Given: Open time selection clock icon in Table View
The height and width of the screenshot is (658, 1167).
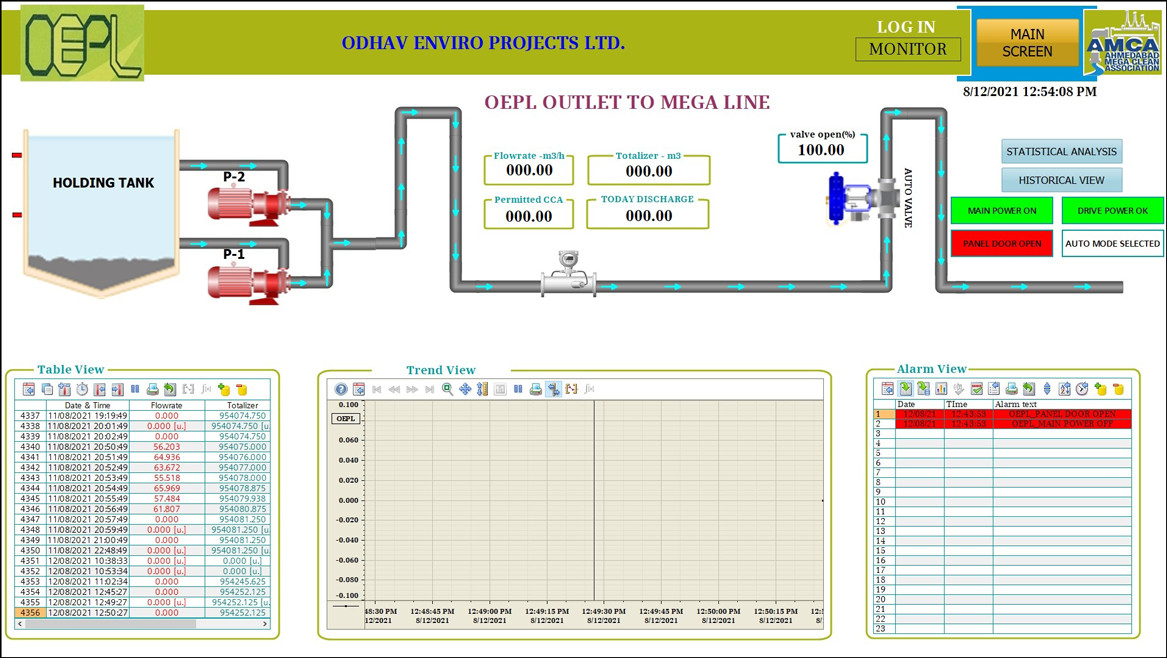Looking at the screenshot, I should [x=82, y=389].
